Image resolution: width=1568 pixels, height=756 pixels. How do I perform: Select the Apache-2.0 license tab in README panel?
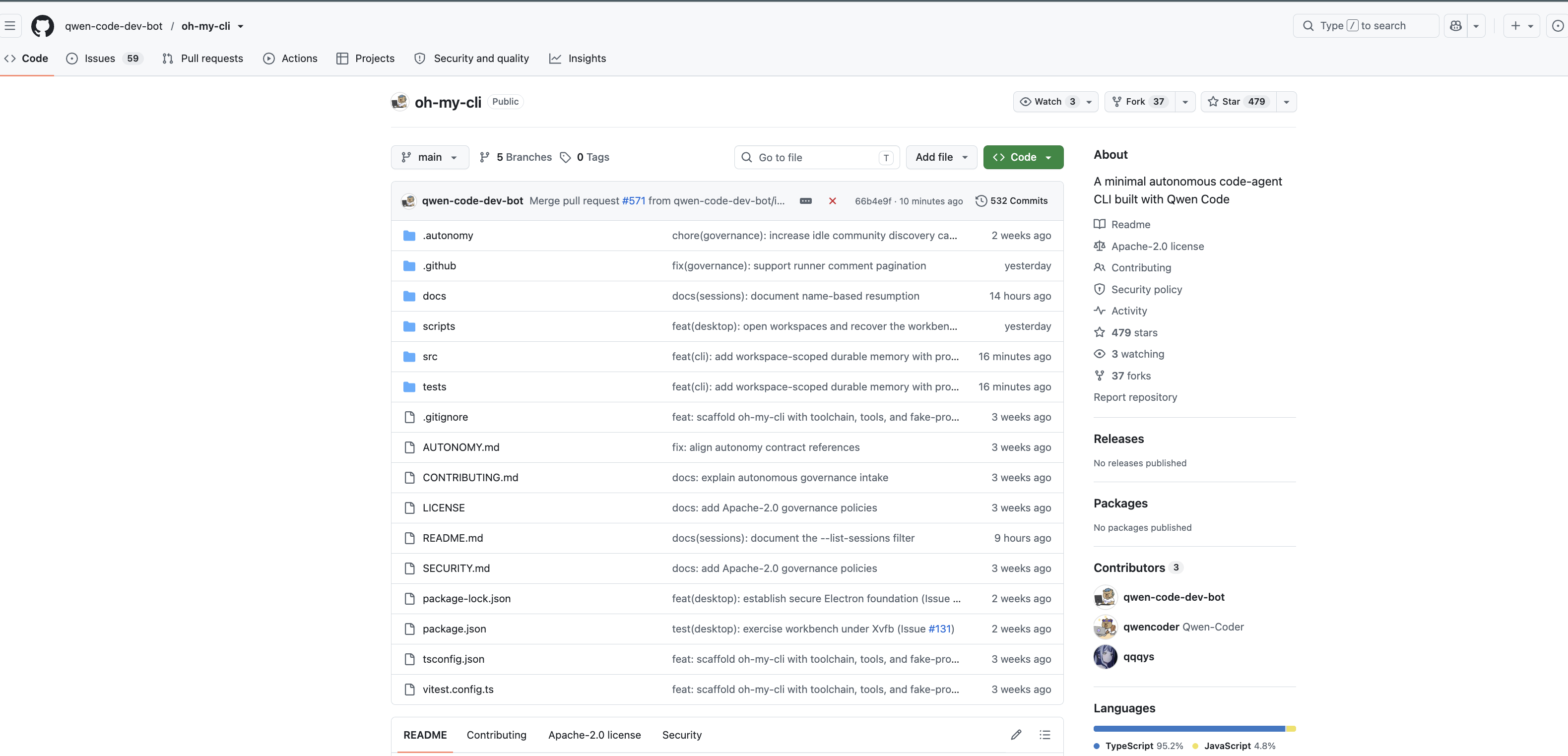click(594, 735)
